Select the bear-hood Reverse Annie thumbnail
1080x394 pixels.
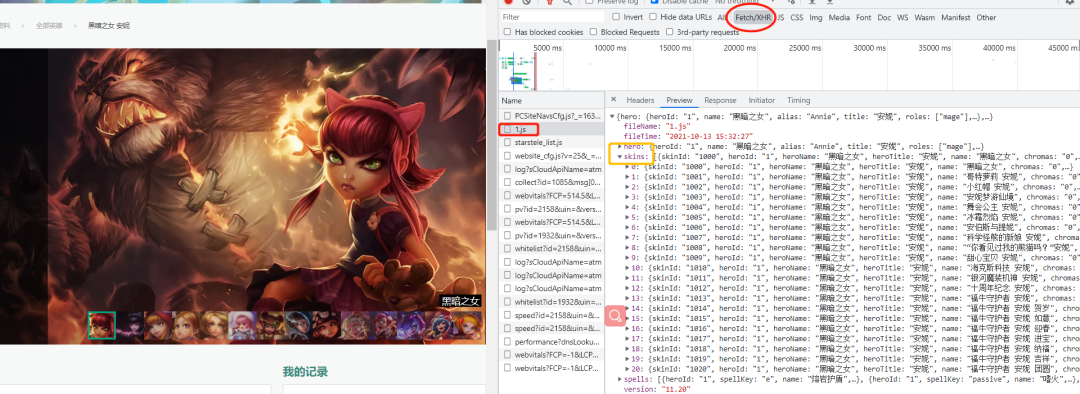[x=270, y=325]
